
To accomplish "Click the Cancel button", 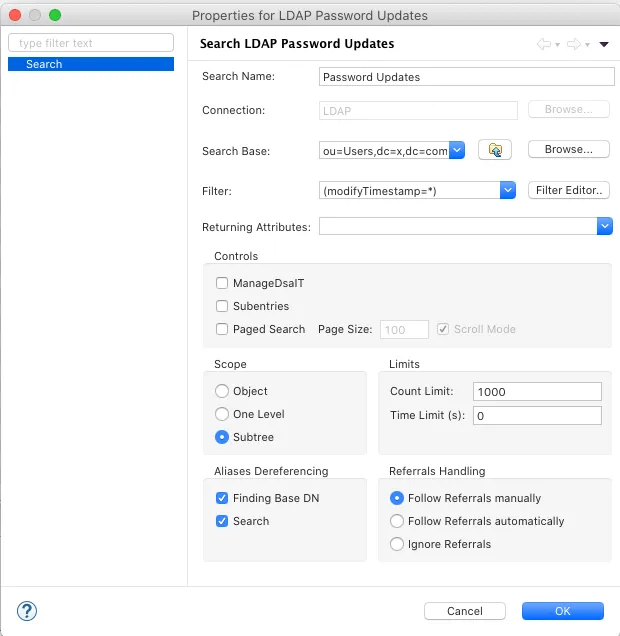I will [465, 611].
